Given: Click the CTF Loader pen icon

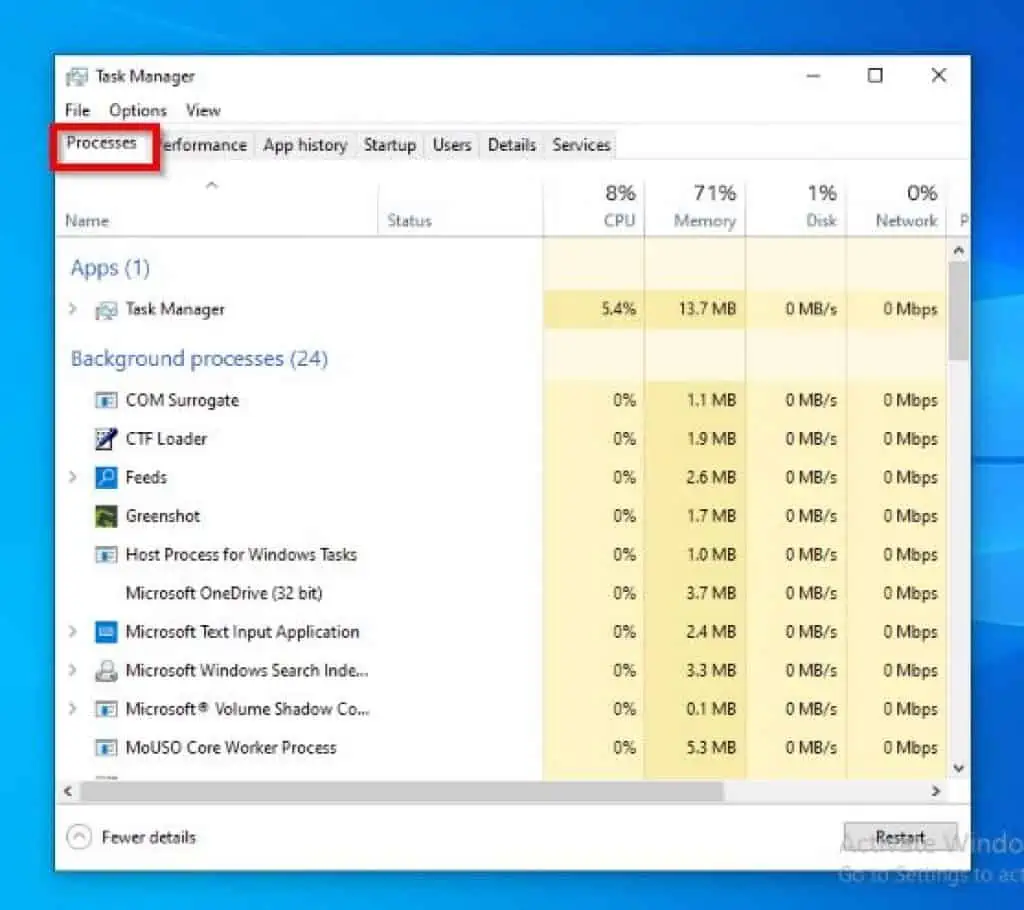Looking at the screenshot, I should [106, 439].
